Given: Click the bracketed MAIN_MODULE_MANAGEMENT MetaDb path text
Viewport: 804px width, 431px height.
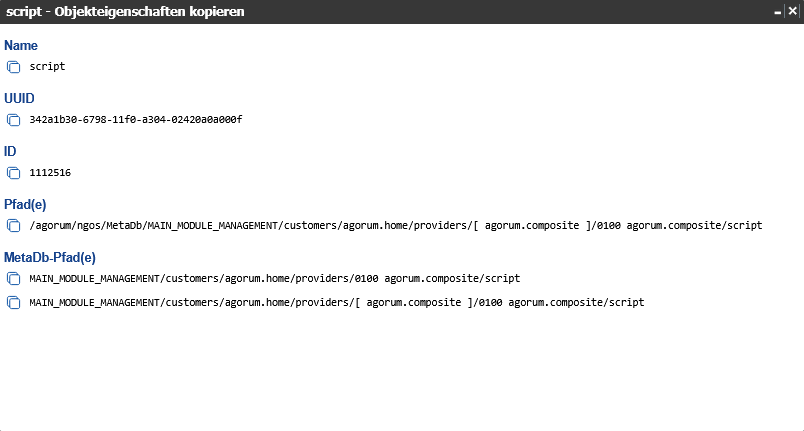Looking at the screenshot, I should tap(337, 302).
